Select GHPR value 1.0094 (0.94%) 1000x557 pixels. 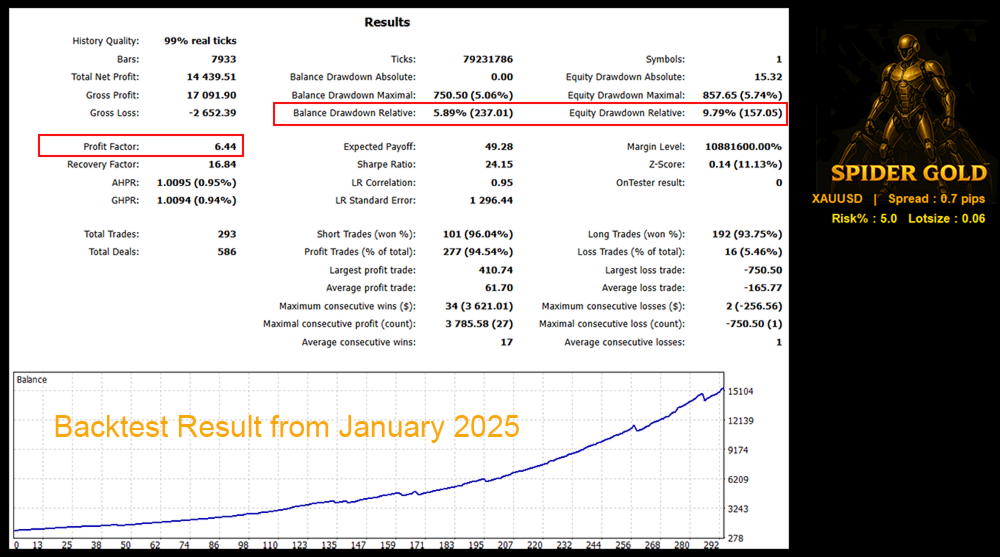[196, 200]
